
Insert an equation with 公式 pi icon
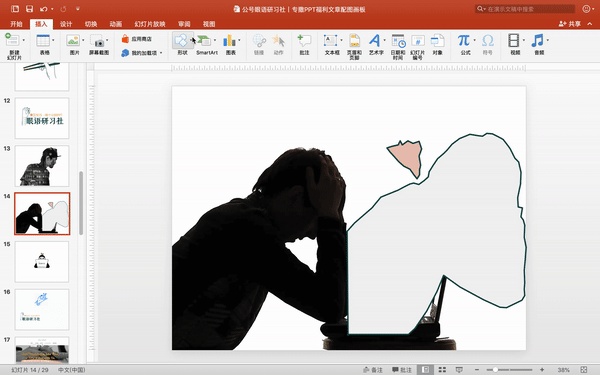point(463,40)
